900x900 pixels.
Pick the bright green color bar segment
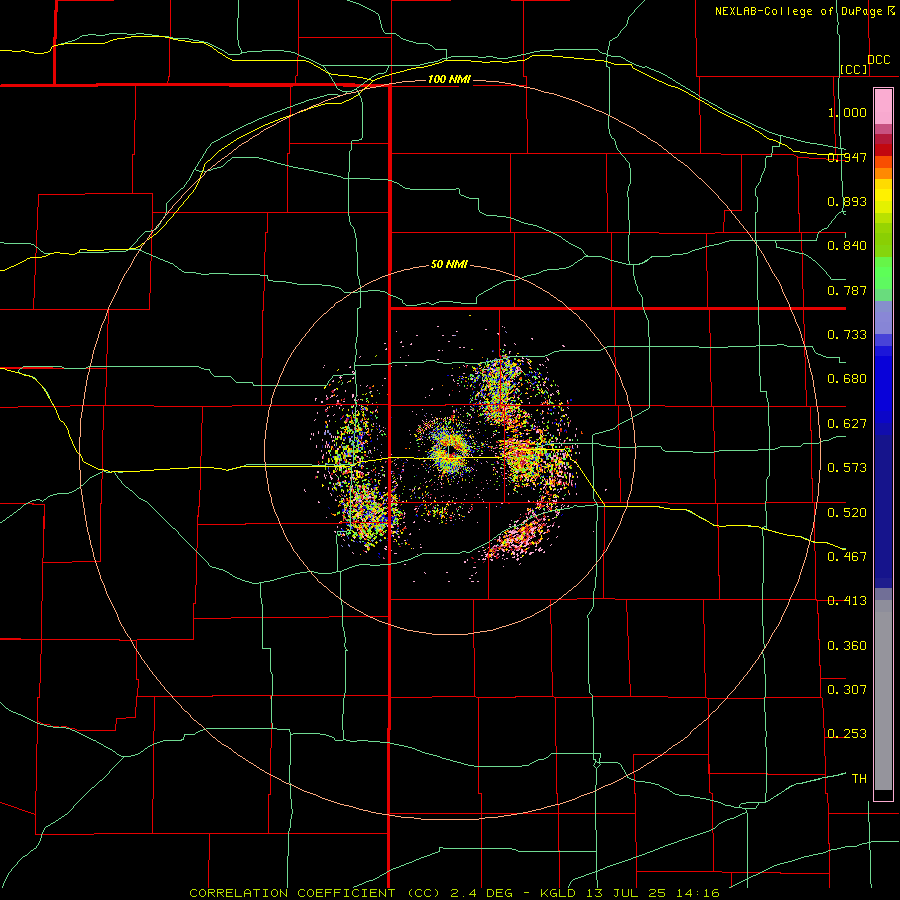pyautogui.click(x=883, y=272)
